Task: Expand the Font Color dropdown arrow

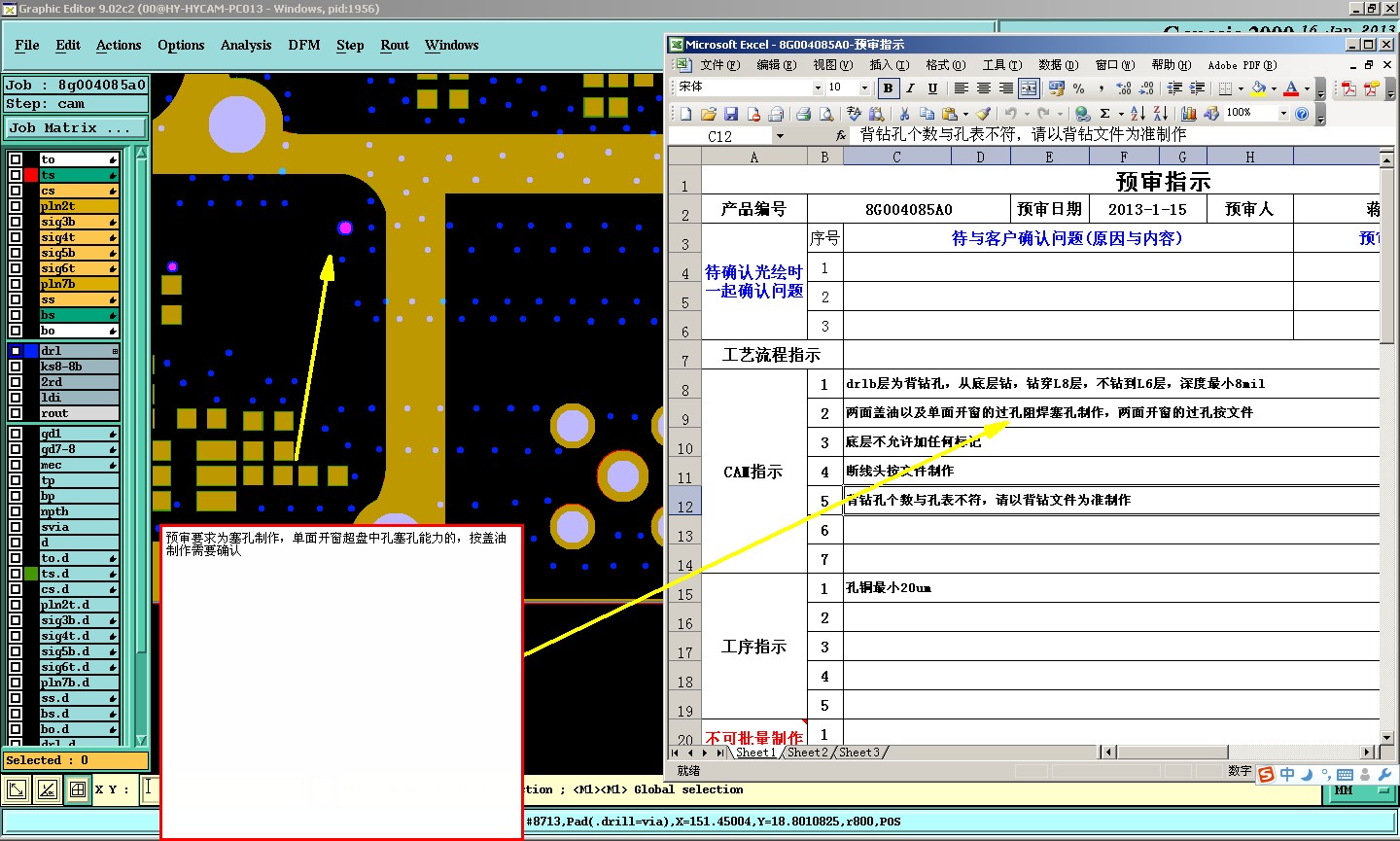Action: click(1307, 88)
